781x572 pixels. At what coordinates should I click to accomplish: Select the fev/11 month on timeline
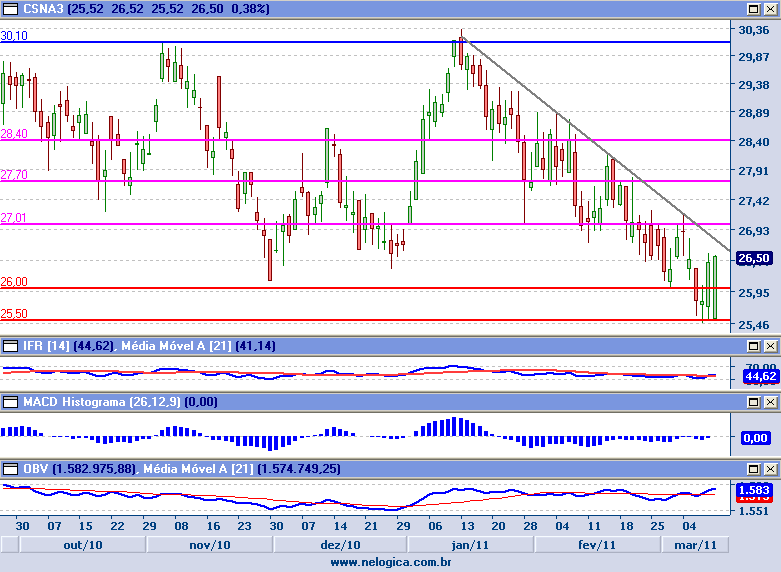click(596, 545)
